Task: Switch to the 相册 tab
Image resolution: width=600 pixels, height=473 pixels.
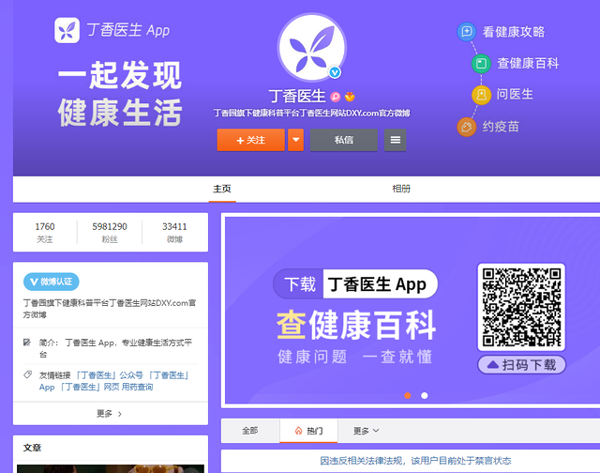Action: (401, 189)
